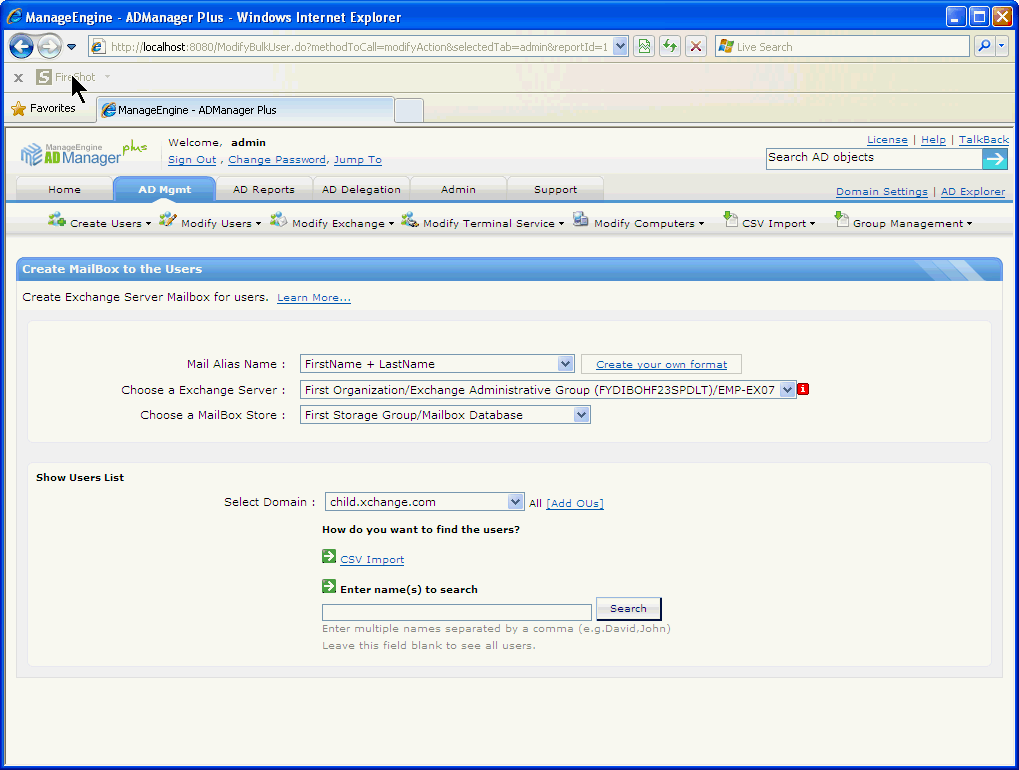
Task: Stop page loading with the red X icon
Action: (x=696, y=46)
